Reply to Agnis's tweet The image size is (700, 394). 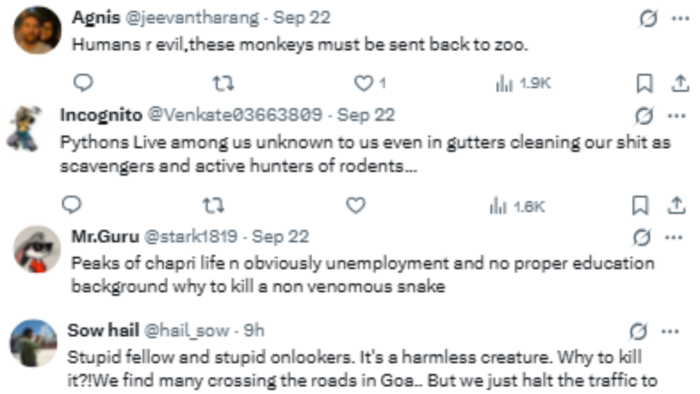click(x=83, y=83)
